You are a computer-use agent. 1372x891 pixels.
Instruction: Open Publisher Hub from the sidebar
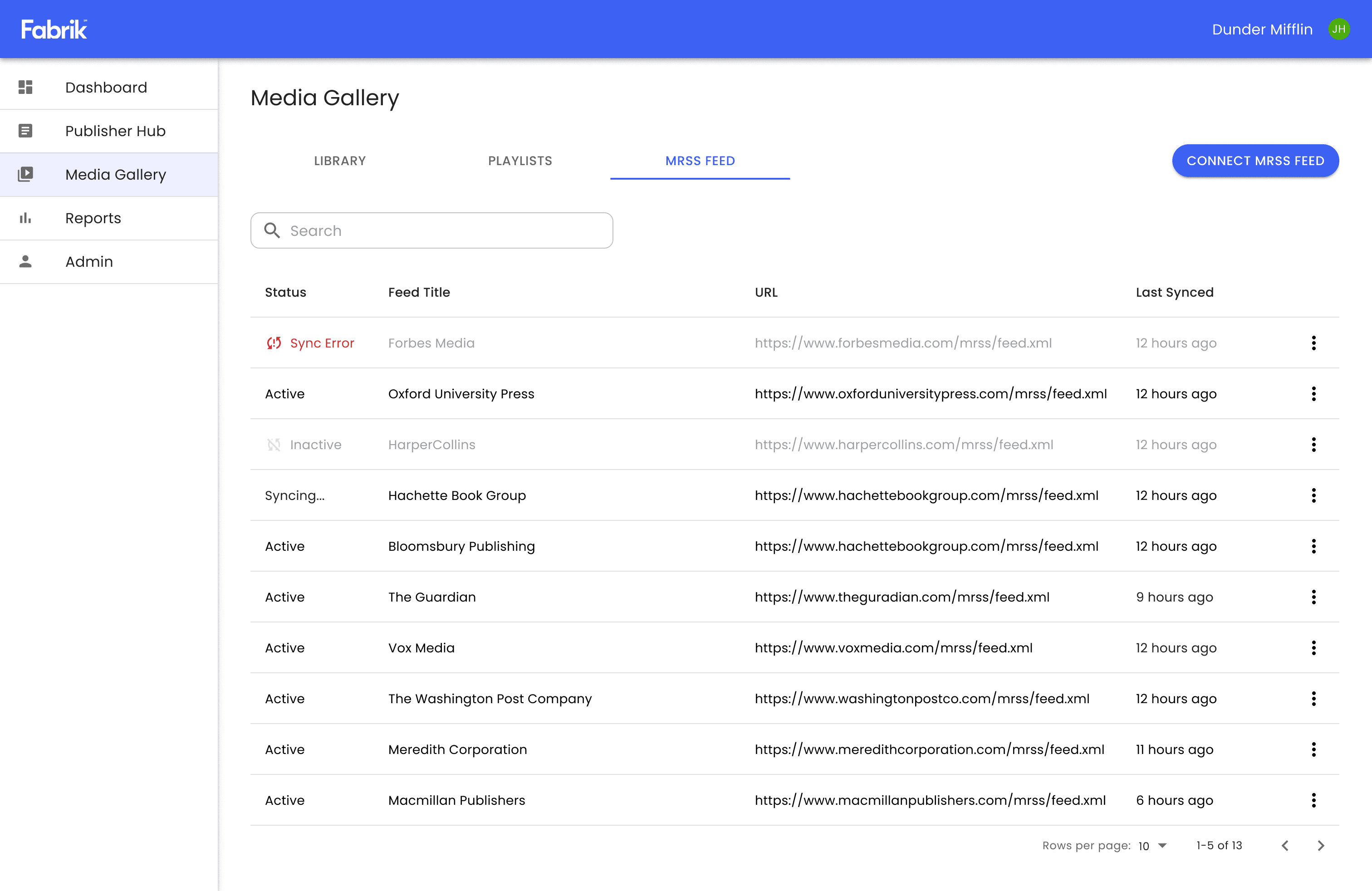[x=109, y=131]
